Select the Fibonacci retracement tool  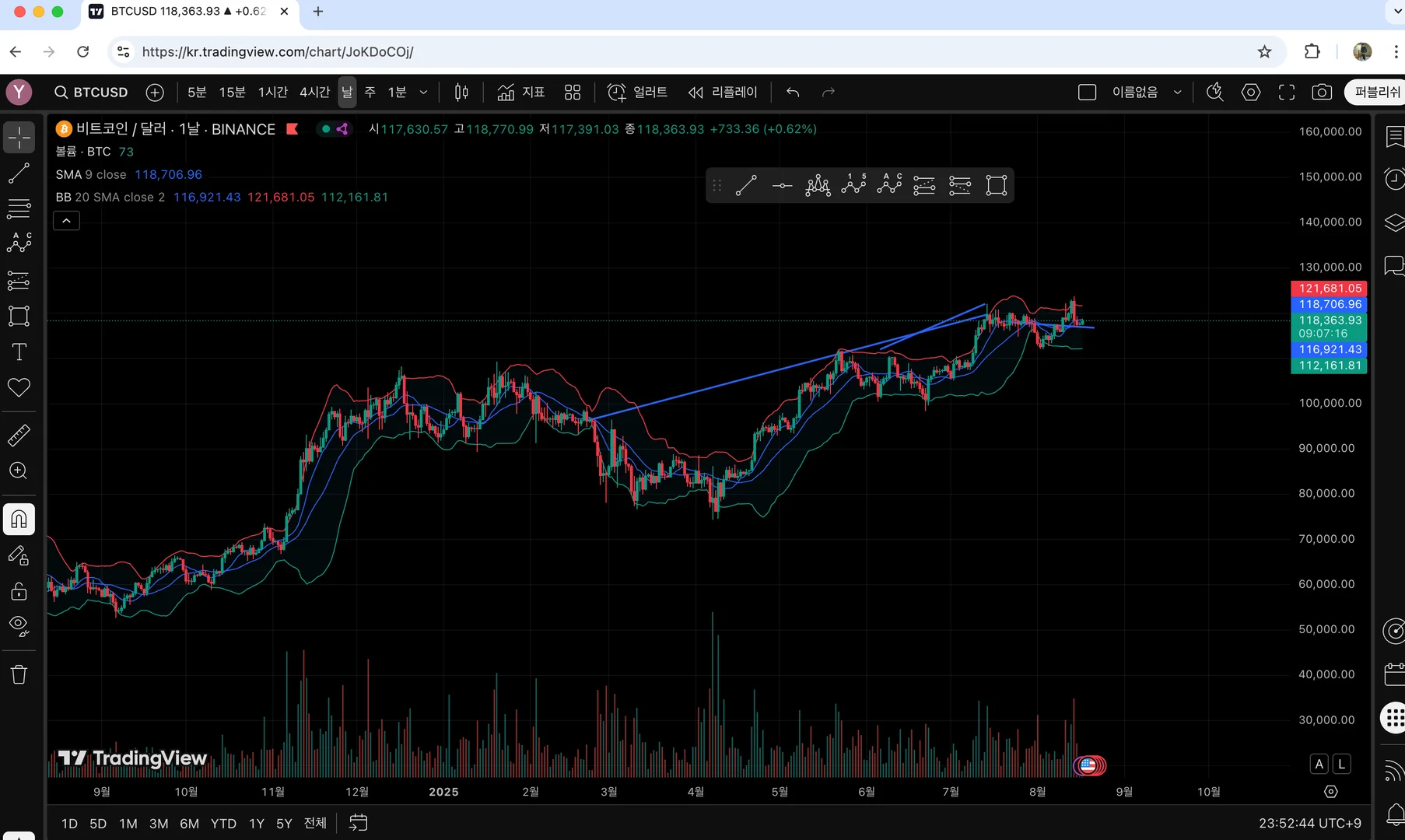point(19,208)
